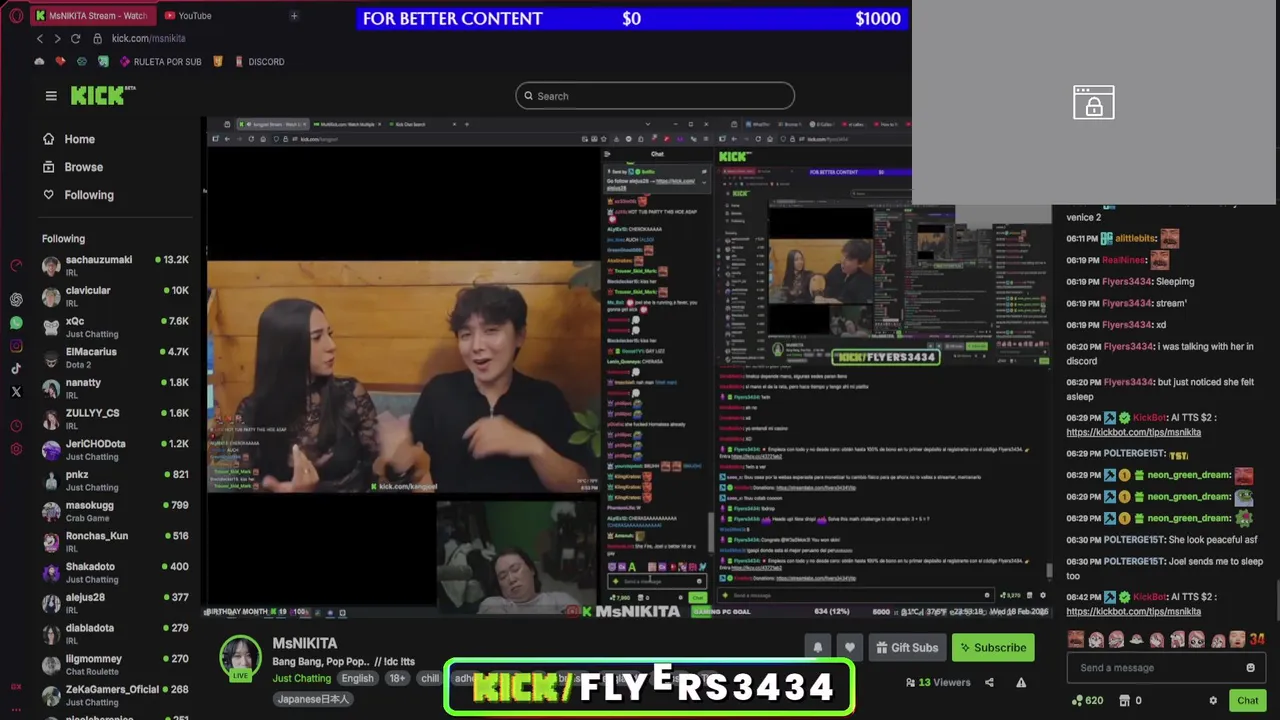This screenshot has height=720, width=1280.
Task: Open chat settings gear icon
Action: tap(1213, 700)
